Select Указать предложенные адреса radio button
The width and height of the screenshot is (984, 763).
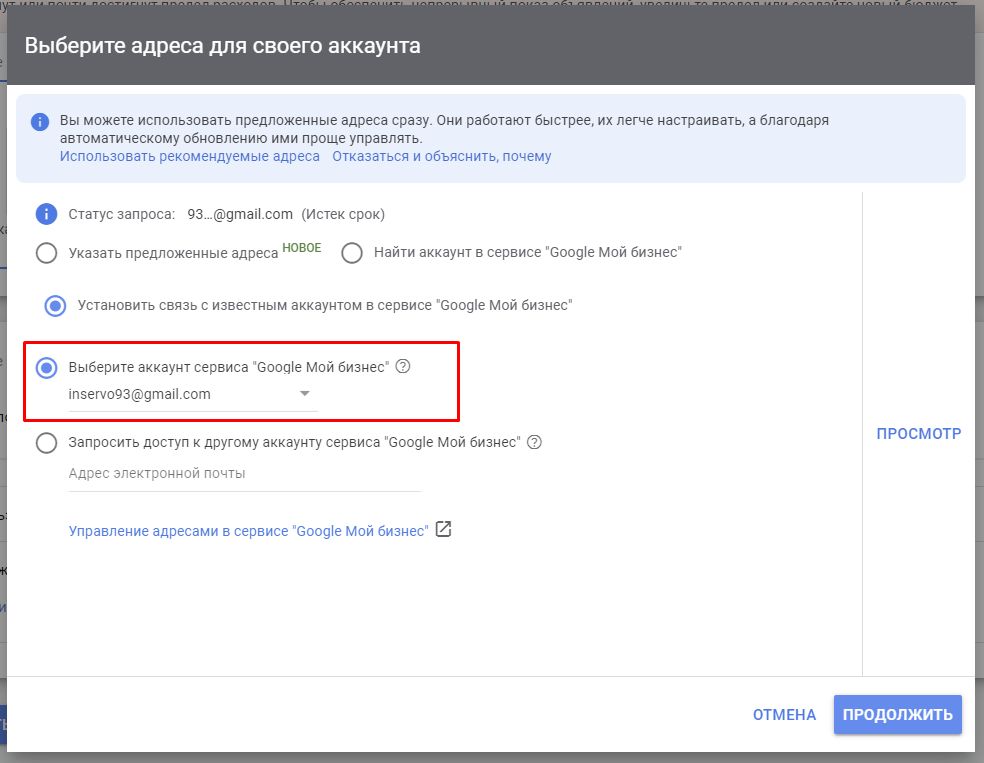(x=46, y=253)
